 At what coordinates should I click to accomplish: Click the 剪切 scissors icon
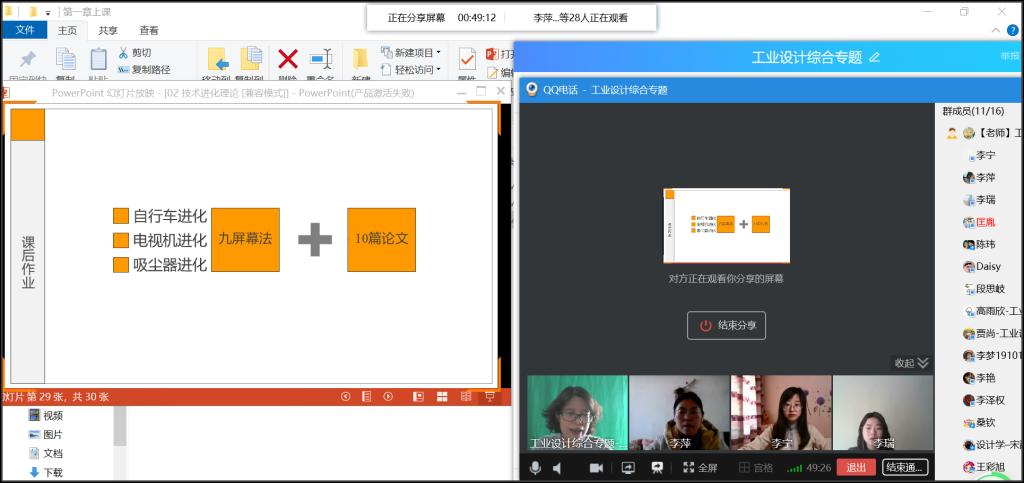pyautogui.click(x=124, y=53)
